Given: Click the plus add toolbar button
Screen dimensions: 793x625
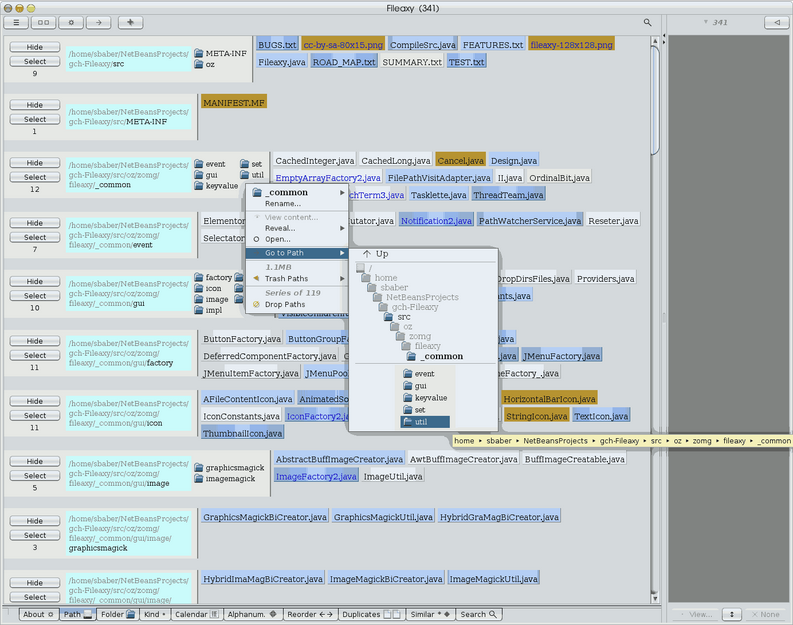Looking at the screenshot, I should pyautogui.click(x=130, y=22).
